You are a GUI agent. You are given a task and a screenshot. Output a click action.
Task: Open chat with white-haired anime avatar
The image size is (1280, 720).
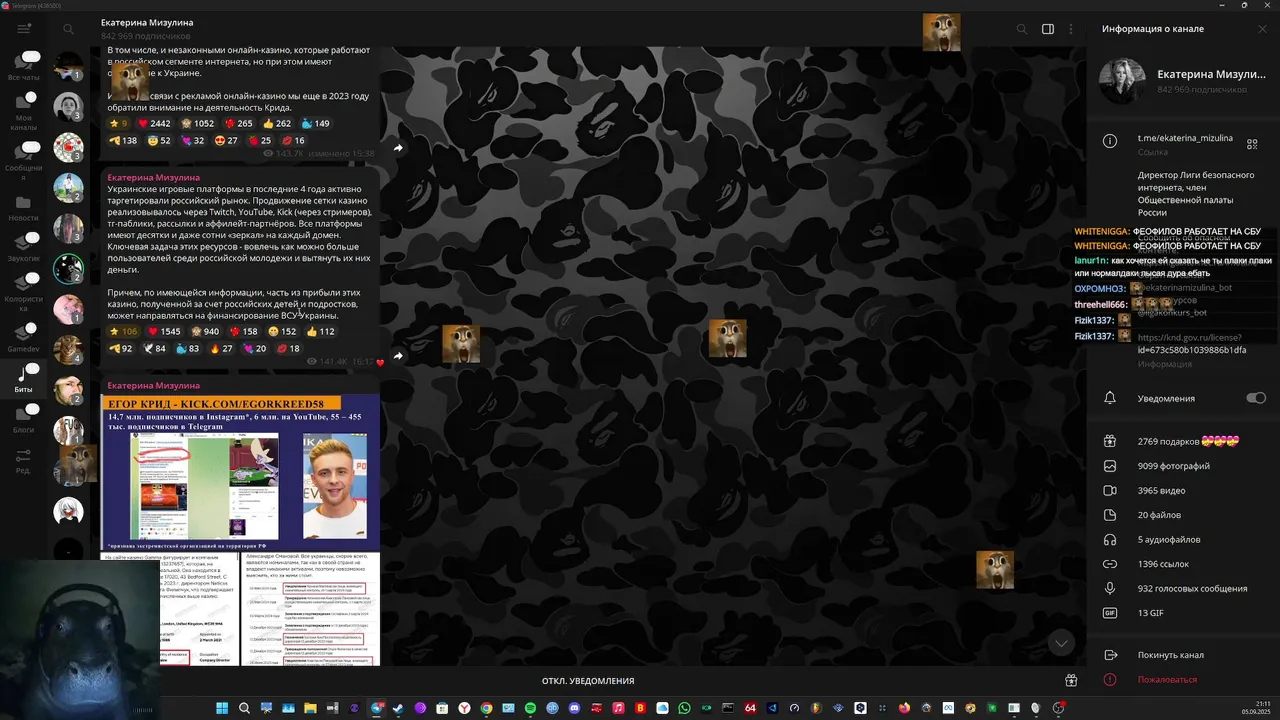point(68,510)
